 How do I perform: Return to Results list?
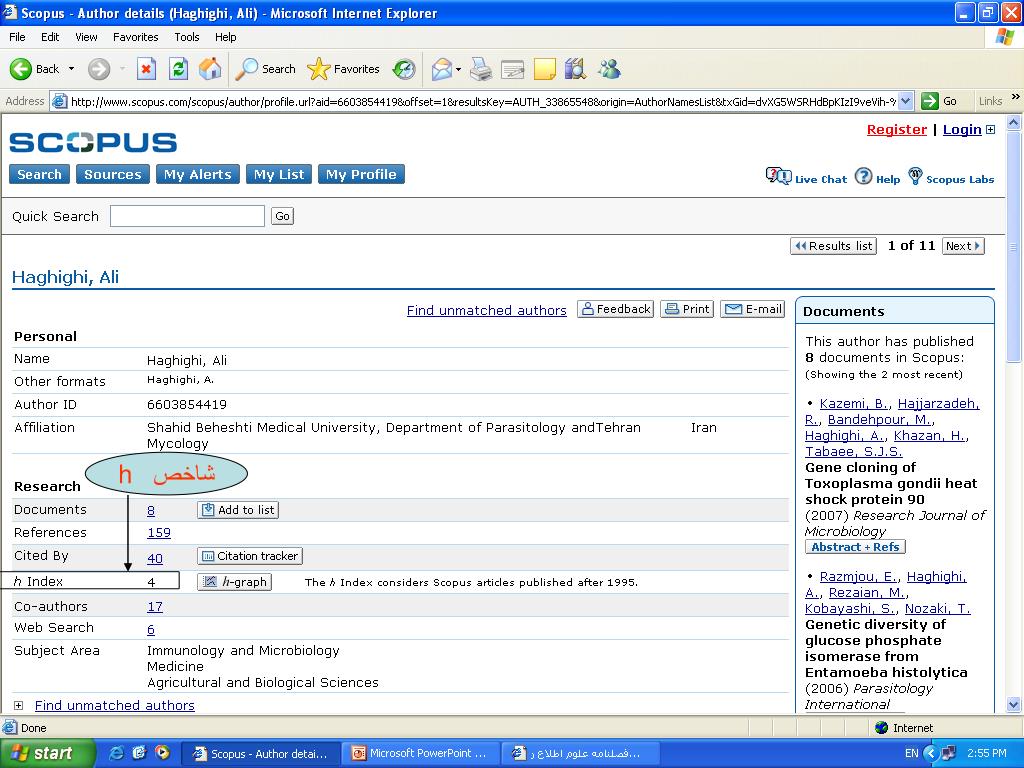833,246
